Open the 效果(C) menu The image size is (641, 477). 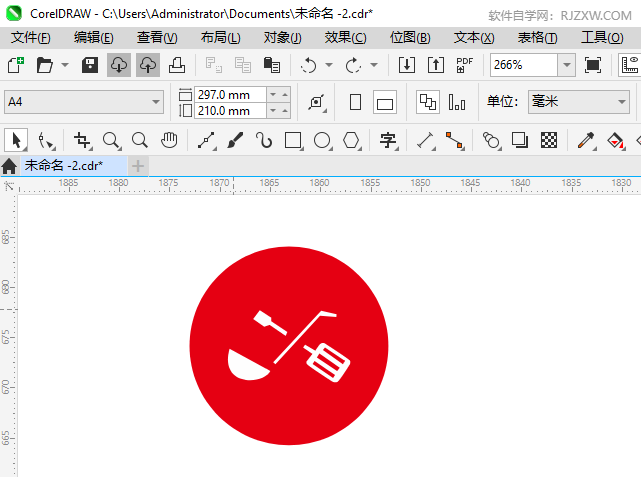(x=345, y=38)
